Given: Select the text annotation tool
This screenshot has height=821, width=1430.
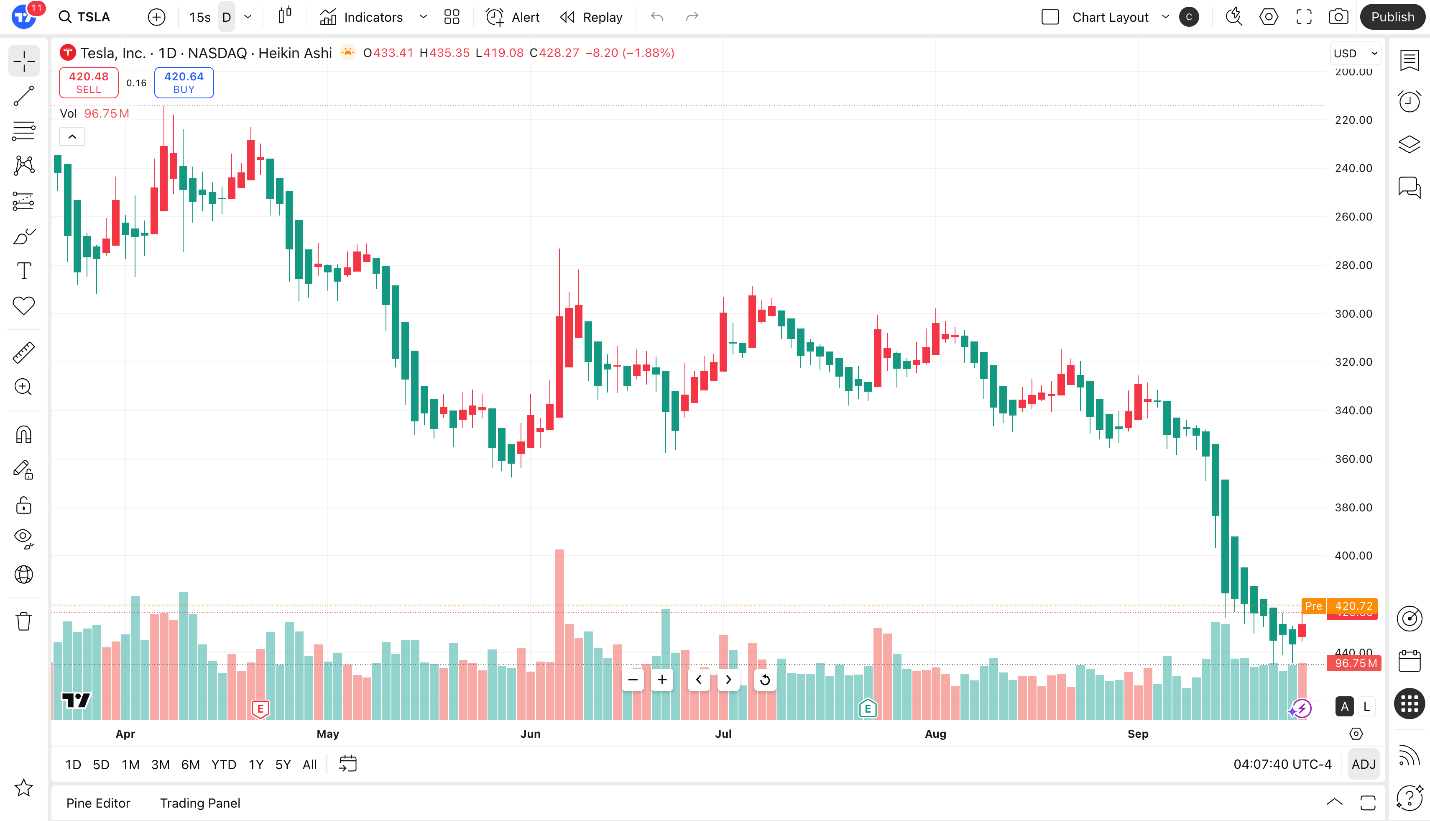Looking at the screenshot, I should (24, 271).
